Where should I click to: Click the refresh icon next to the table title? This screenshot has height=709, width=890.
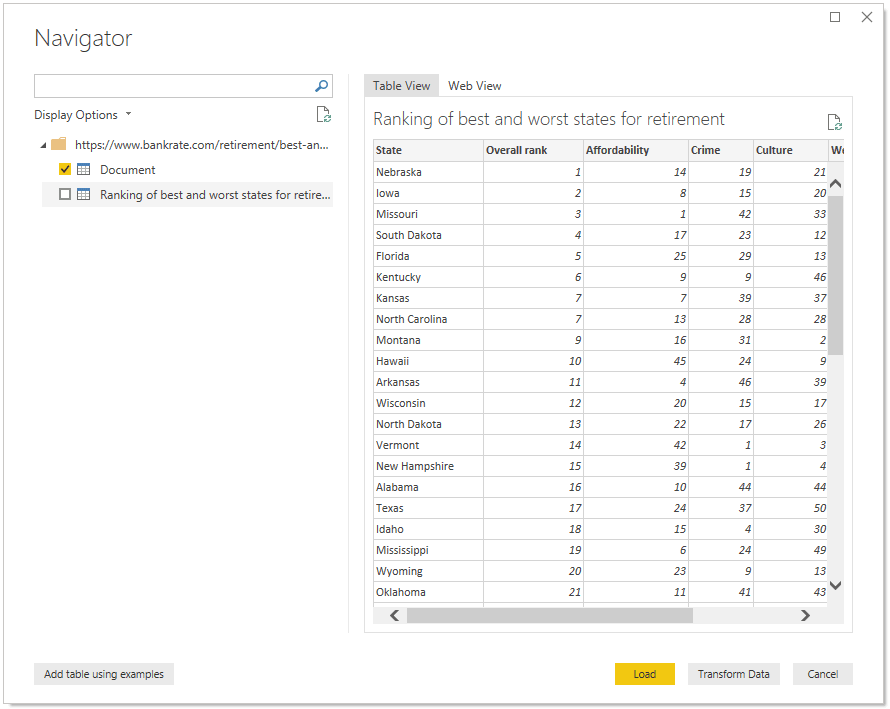(835, 121)
